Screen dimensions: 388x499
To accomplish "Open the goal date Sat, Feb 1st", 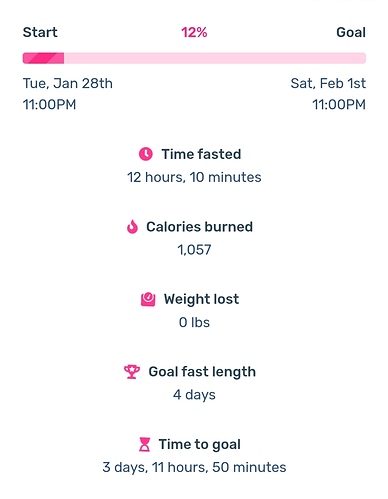I will (328, 83).
